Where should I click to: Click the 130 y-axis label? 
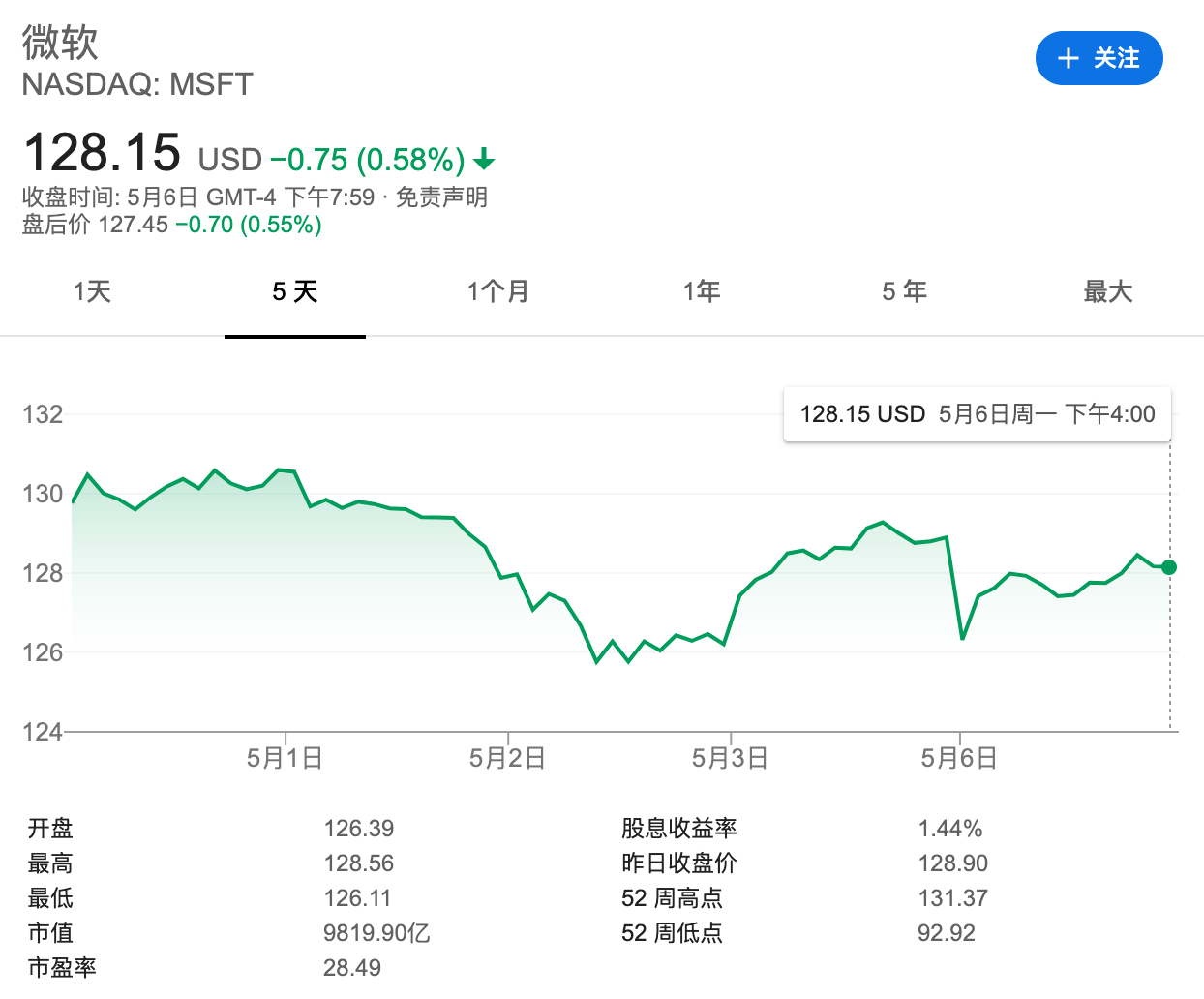point(43,494)
